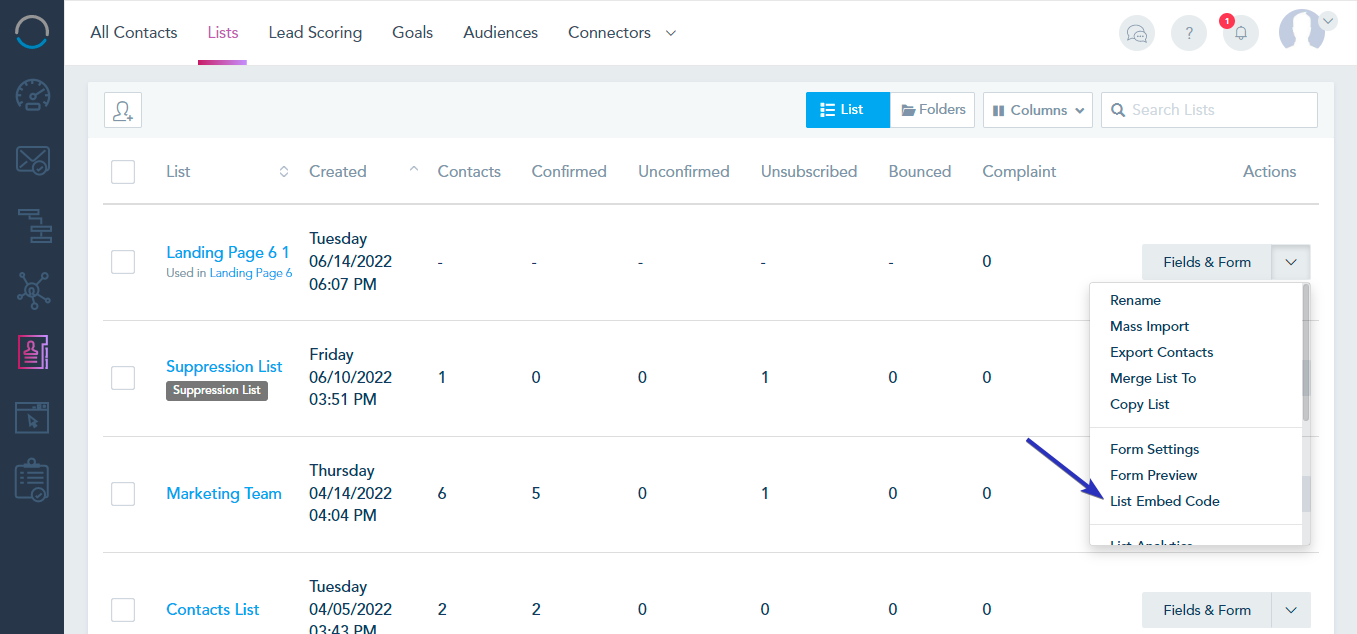The width and height of the screenshot is (1357, 634).
Task: Switch to List view
Action: 847,110
